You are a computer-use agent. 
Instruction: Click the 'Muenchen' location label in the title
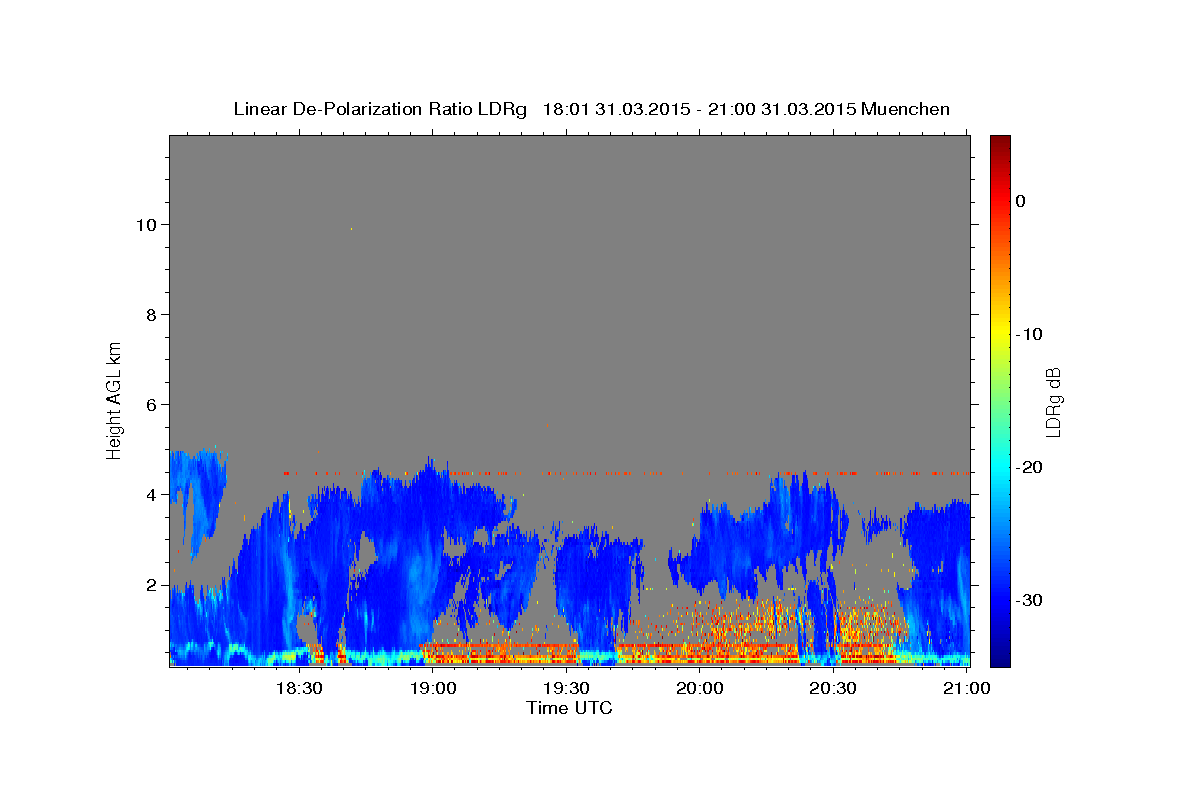point(904,109)
